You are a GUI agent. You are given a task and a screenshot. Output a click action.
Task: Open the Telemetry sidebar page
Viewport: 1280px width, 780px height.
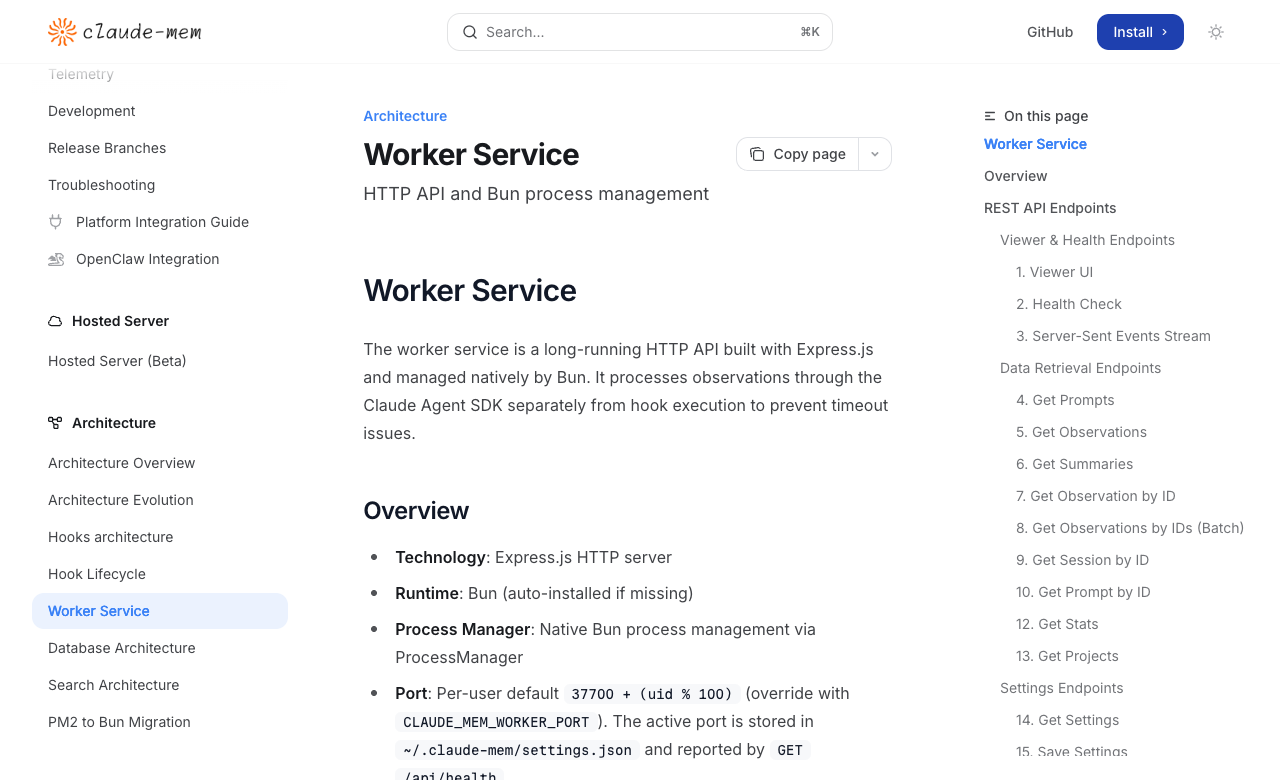pyautogui.click(x=81, y=74)
